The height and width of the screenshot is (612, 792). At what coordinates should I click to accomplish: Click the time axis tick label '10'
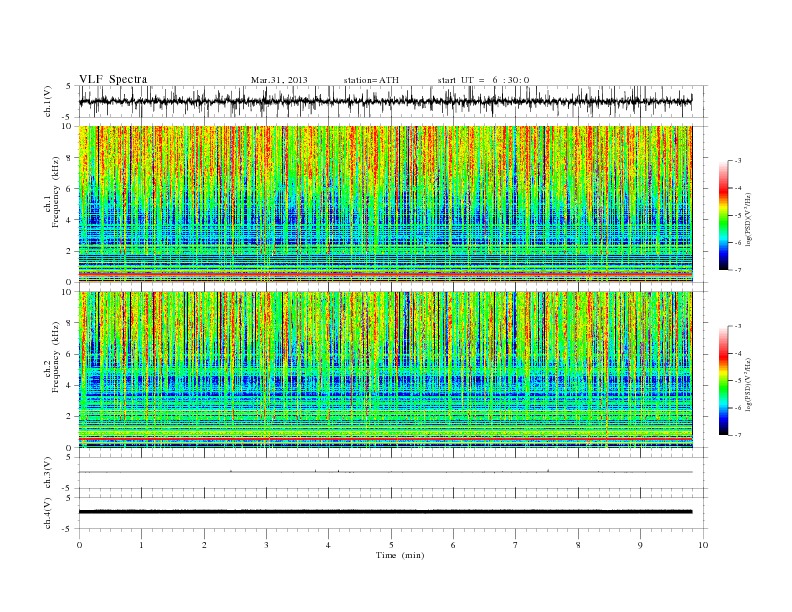(703, 545)
